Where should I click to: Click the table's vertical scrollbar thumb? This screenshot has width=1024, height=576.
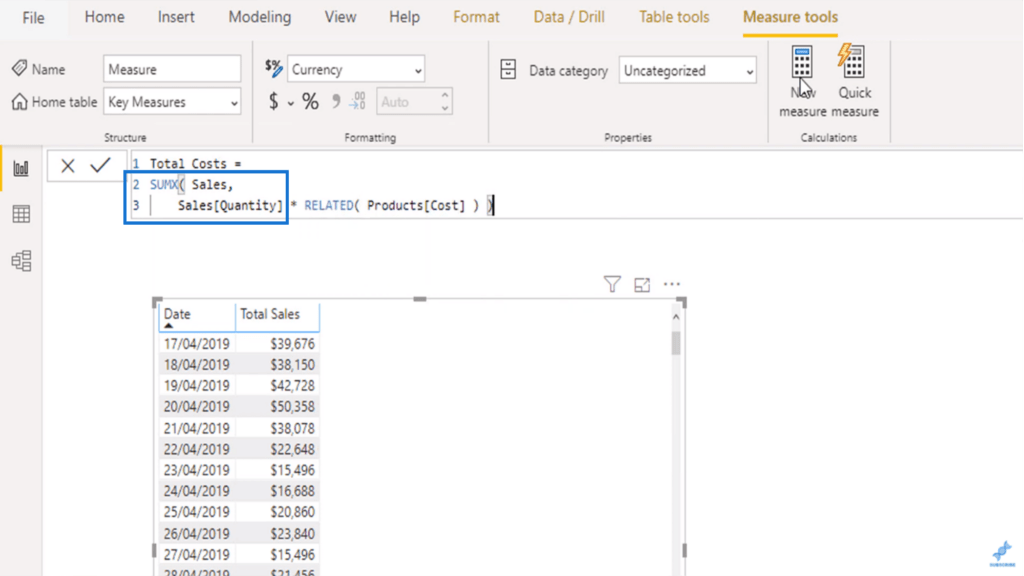pyautogui.click(x=676, y=342)
